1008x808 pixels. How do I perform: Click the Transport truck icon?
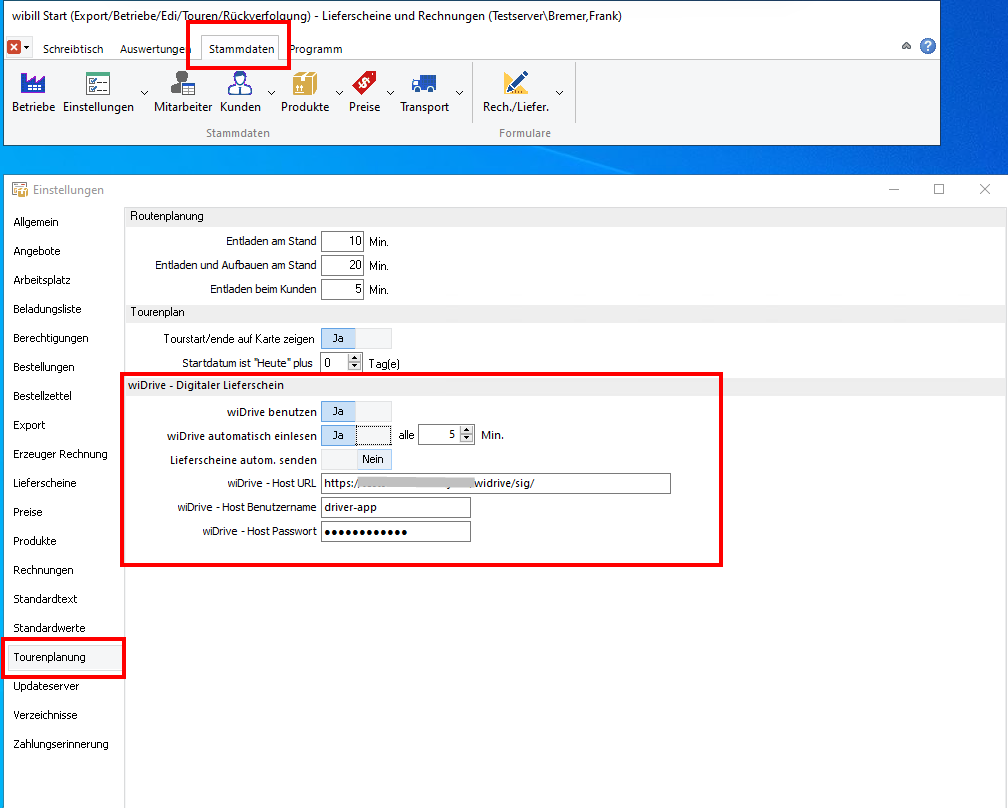(424, 84)
